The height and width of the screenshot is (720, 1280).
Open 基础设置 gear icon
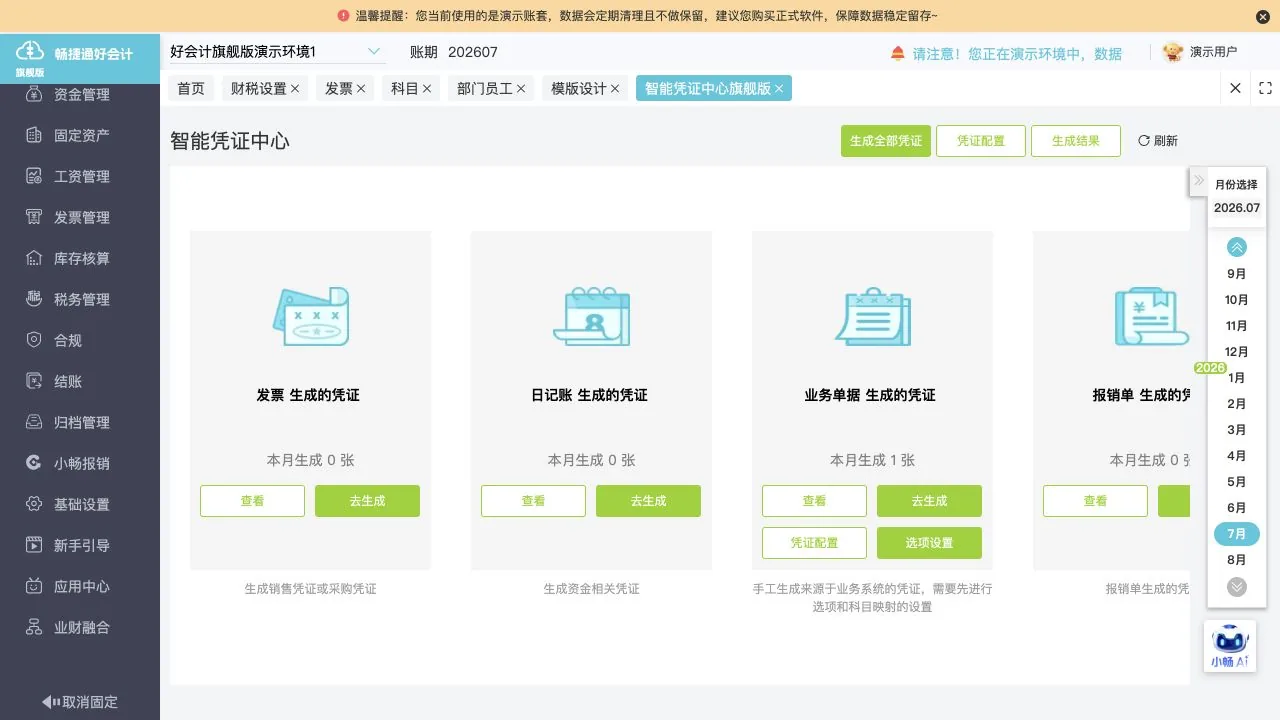click(x=33, y=504)
